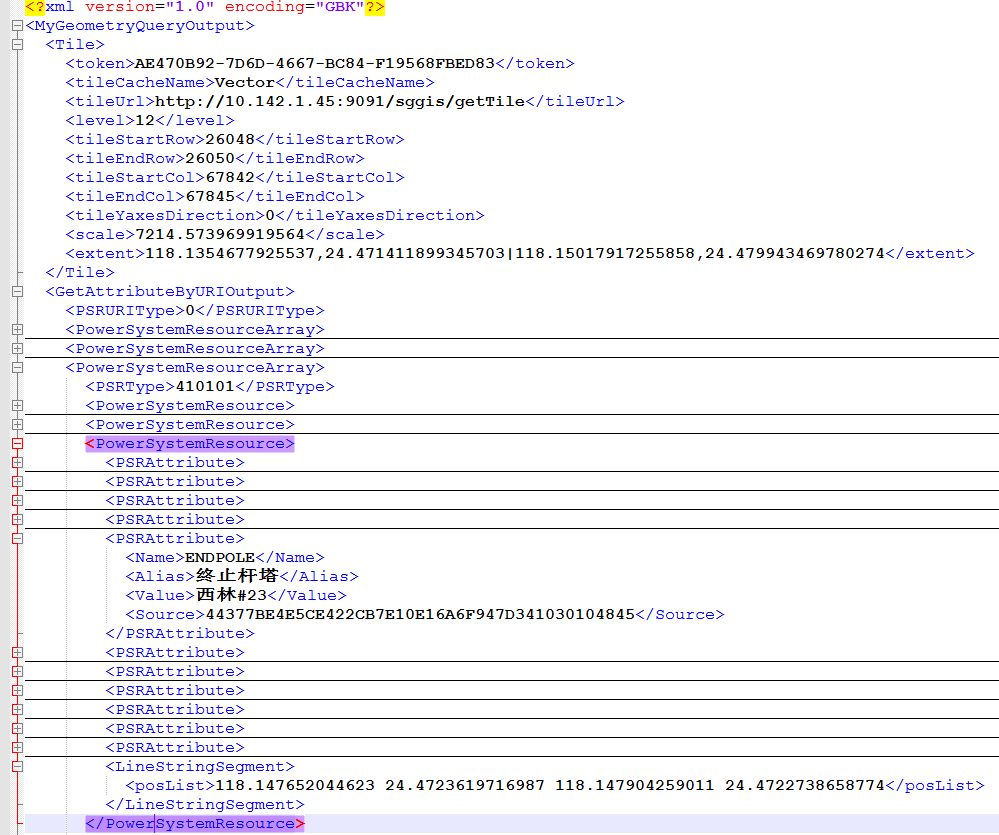Click the Alias value 终止杆塔
Image resolution: width=999 pixels, height=835 pixels.
coord(237,576)
